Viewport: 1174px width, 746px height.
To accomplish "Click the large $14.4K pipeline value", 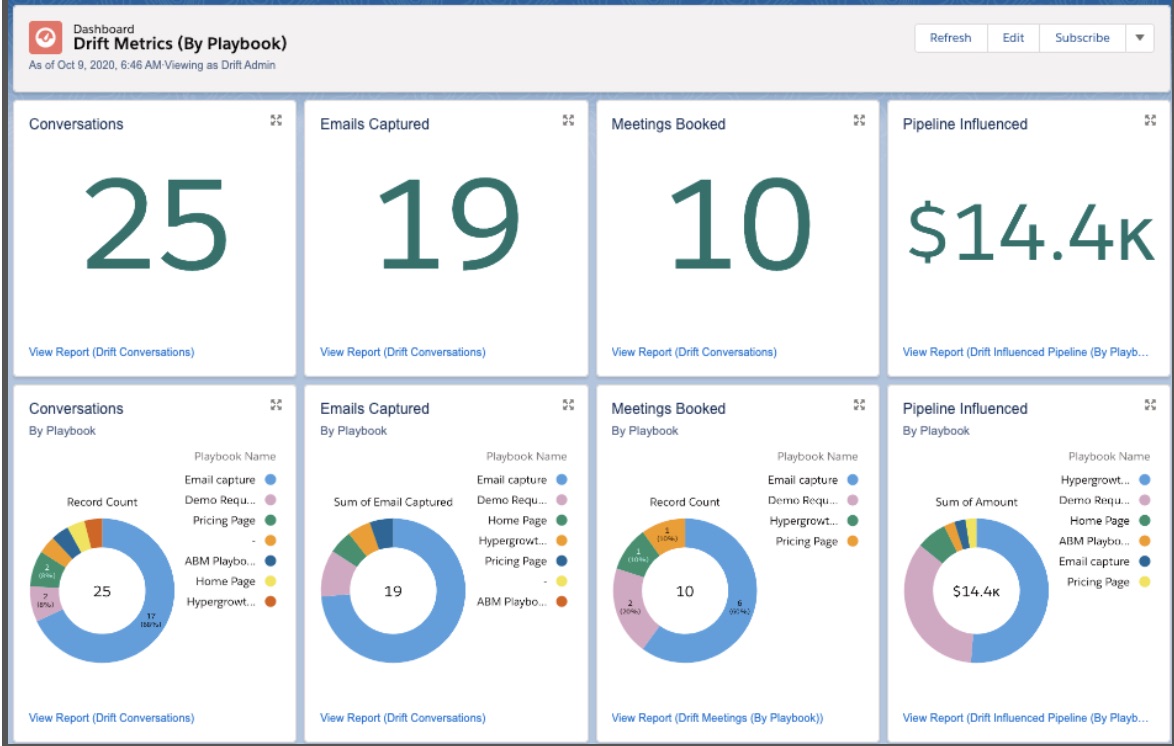I will tap(1030, 231).
